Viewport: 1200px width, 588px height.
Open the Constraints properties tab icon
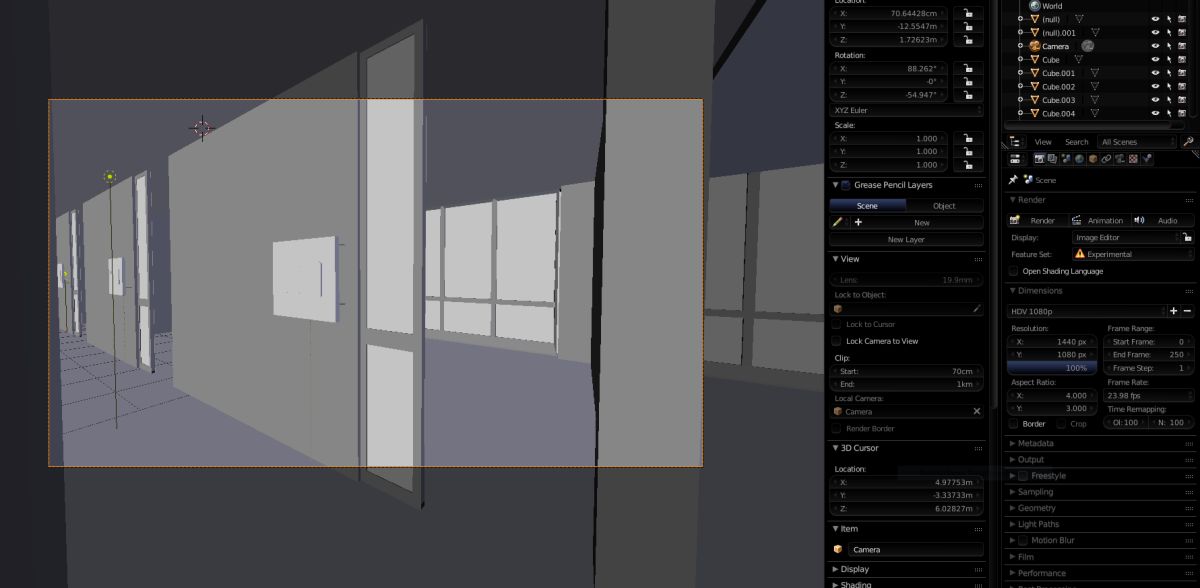pos(1106,159)
